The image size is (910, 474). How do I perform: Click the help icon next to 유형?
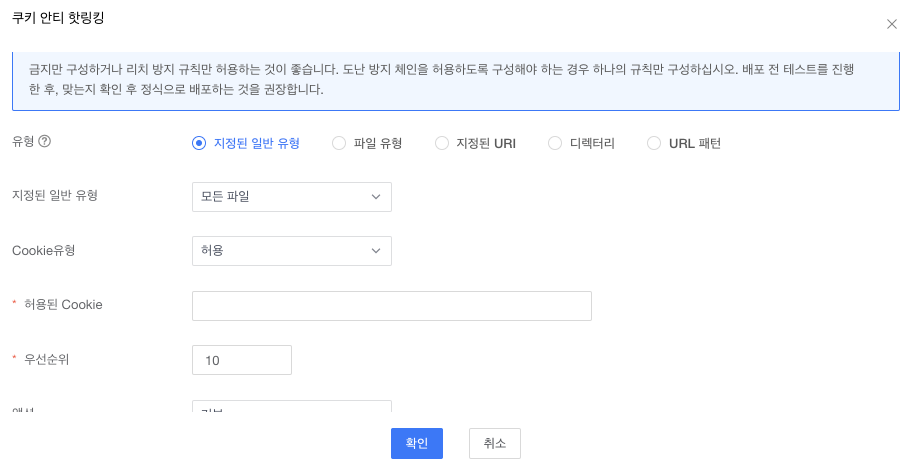pos(45,142)
